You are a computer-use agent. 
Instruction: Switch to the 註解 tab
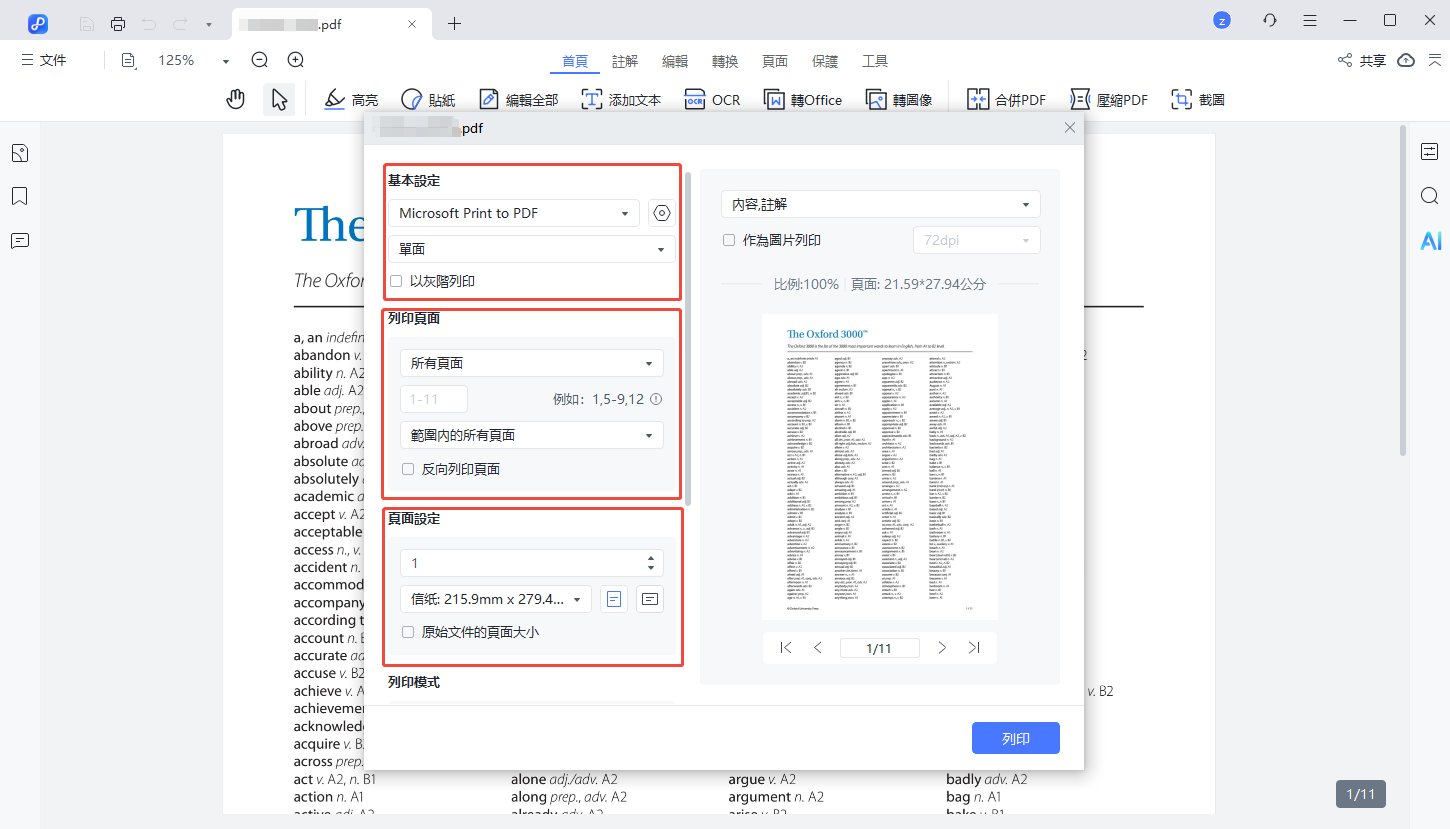pos(625,61)
